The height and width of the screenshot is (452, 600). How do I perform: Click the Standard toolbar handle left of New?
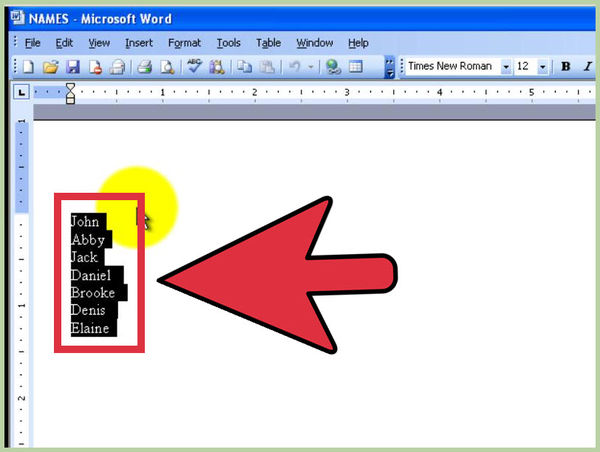pos(15,67)
